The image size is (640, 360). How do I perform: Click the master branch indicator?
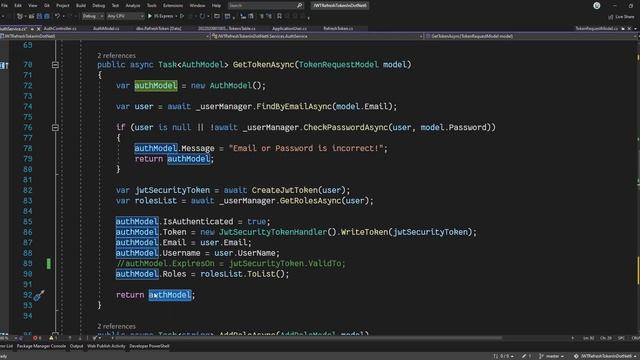tap(552, 356)
